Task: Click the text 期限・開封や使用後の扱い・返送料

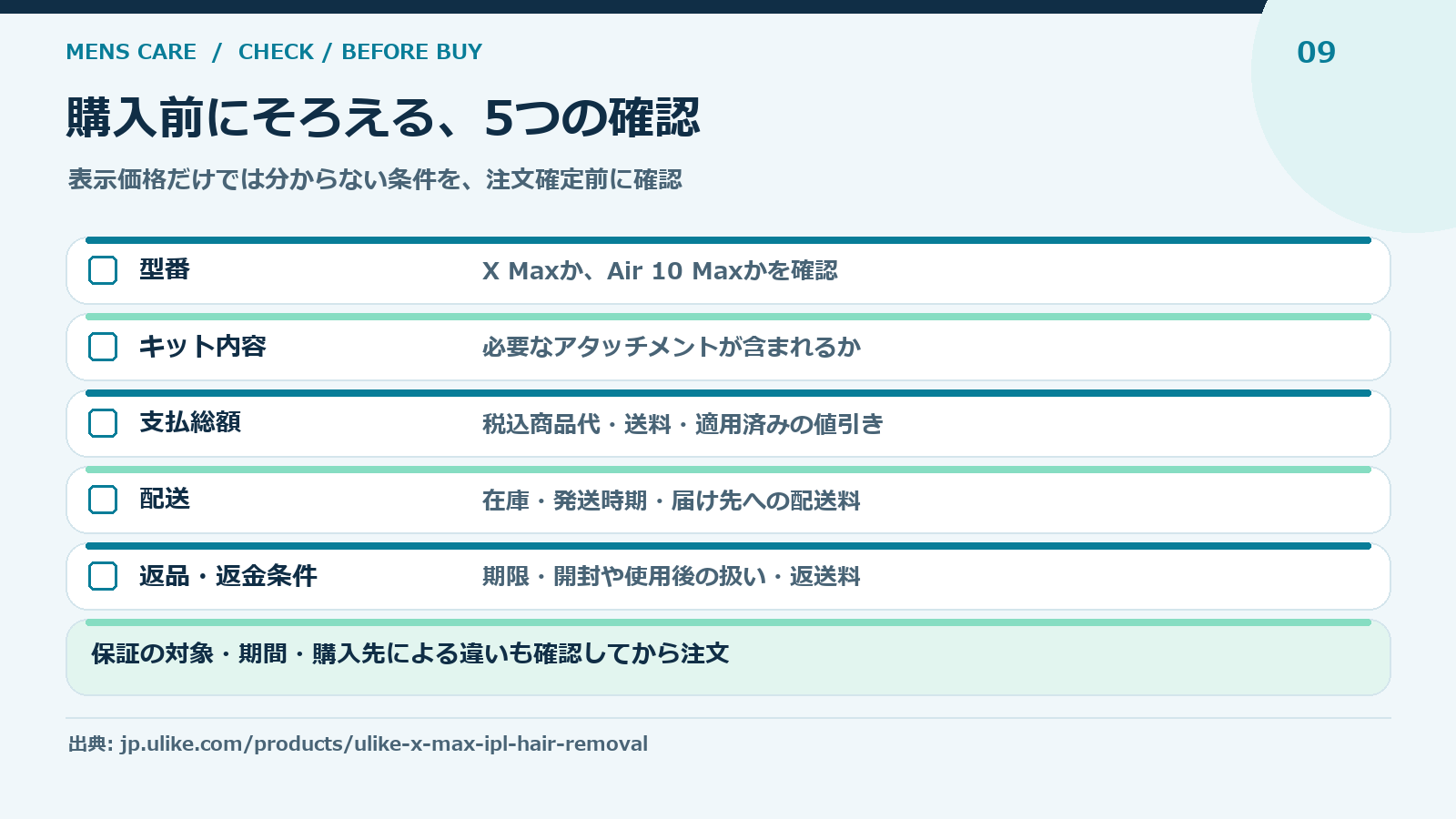Action: [672, 577]
